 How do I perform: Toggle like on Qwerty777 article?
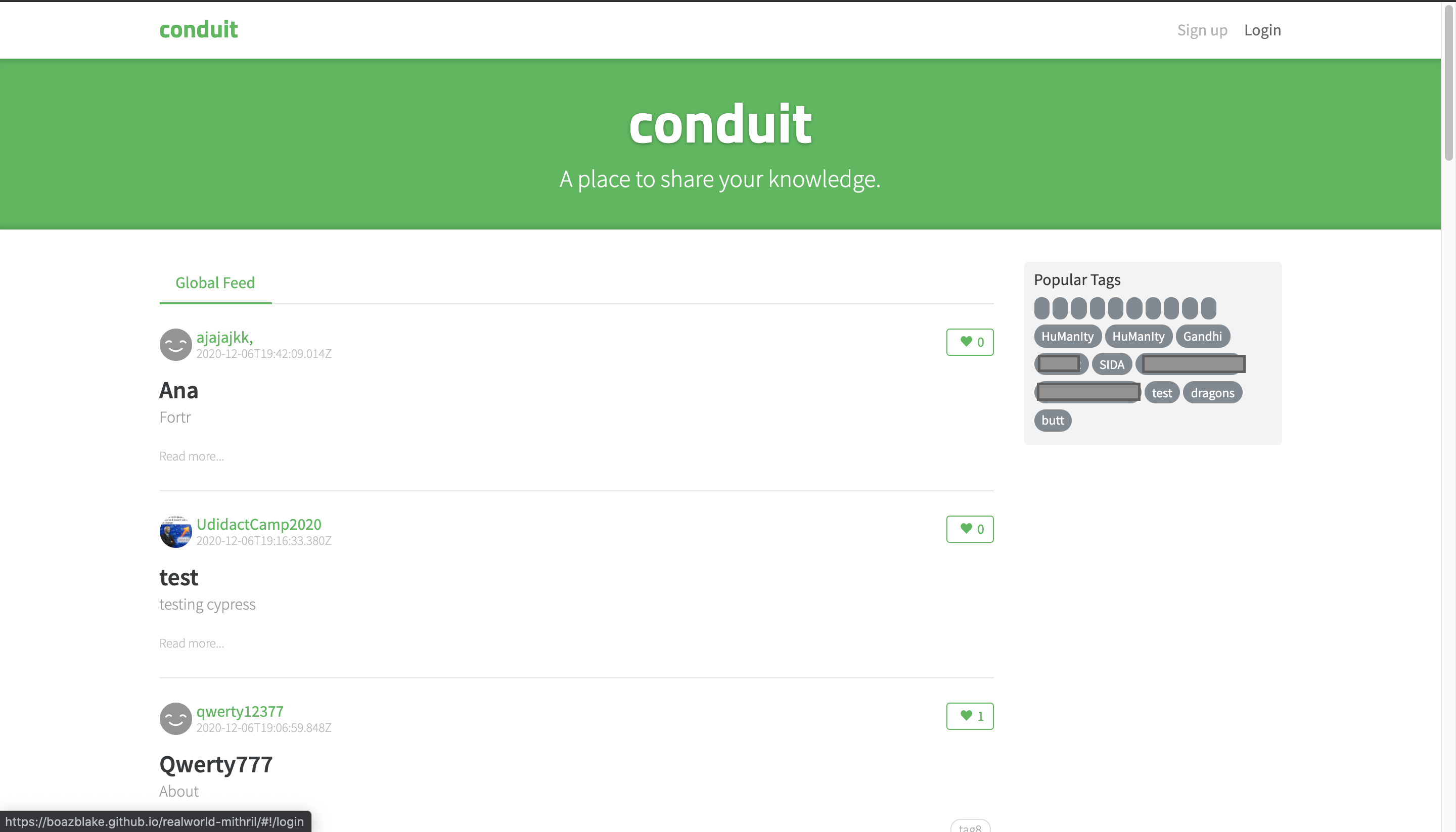tap(969, 716)
